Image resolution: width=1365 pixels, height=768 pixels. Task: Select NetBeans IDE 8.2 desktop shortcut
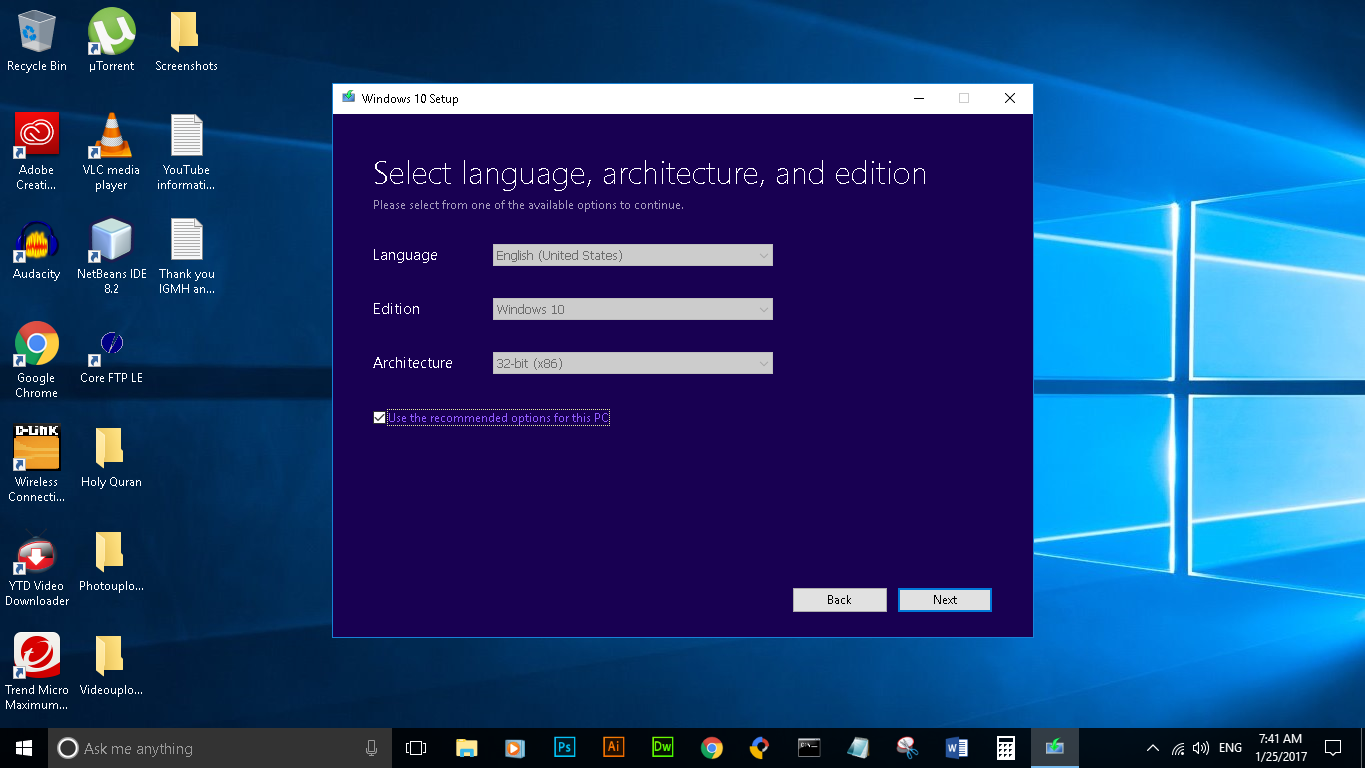pyautogui.click(x=111, y=257)
